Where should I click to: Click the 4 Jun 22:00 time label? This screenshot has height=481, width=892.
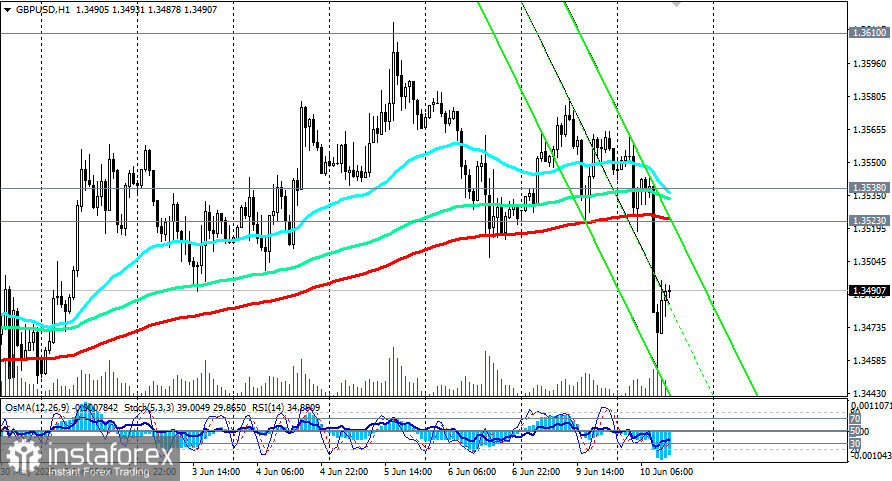point(344,472)
